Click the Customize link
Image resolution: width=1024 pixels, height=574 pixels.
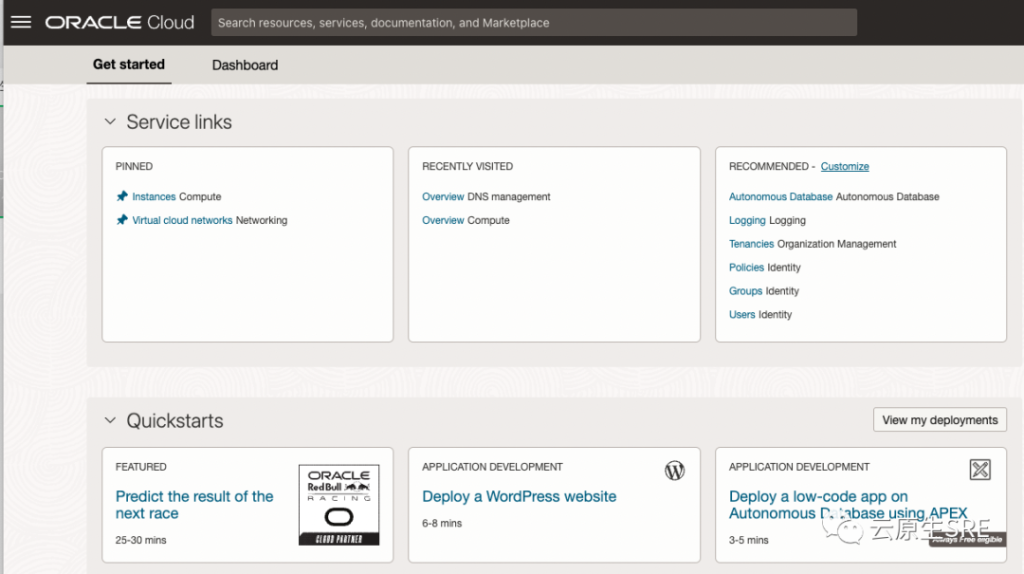tap(844, 167)
